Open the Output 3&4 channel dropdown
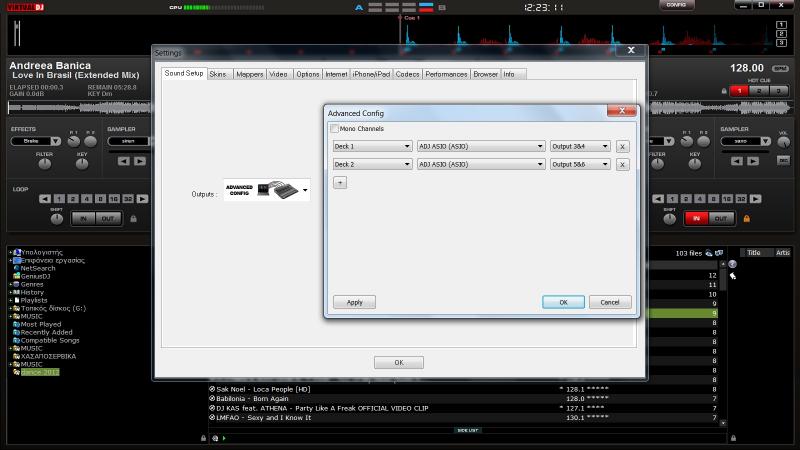The width and height of the screenshot is (800, 450). 580,146
